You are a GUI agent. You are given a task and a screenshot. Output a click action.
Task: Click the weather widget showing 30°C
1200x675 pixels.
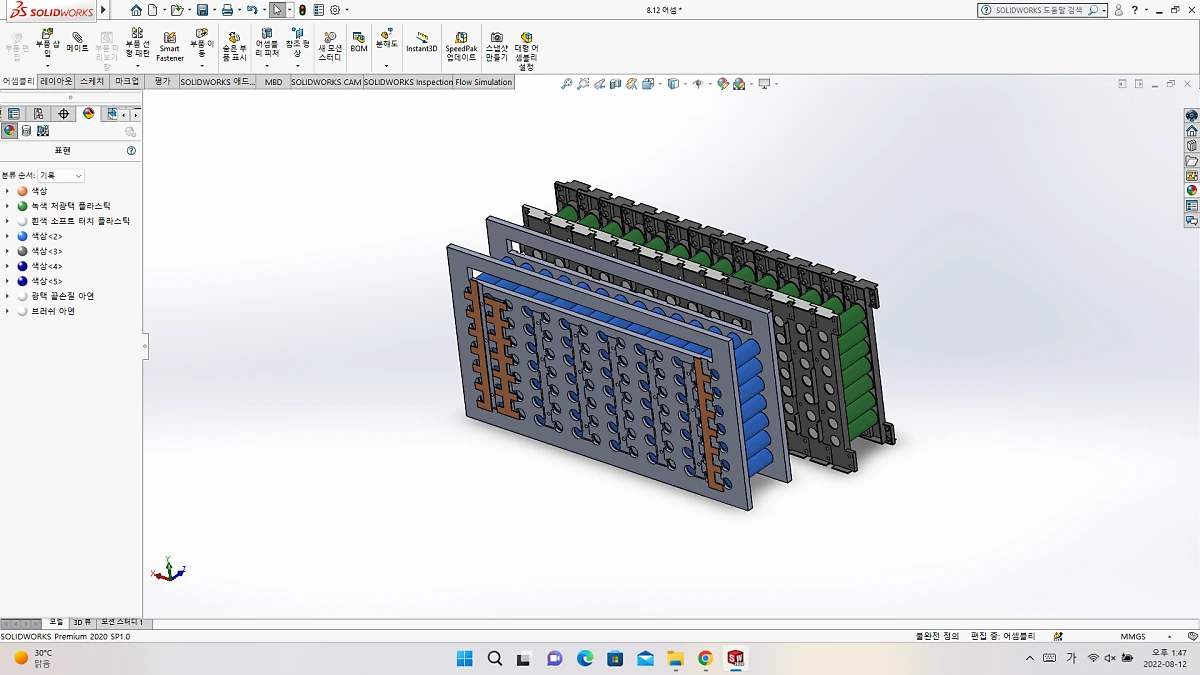click(x=32, y=658)
